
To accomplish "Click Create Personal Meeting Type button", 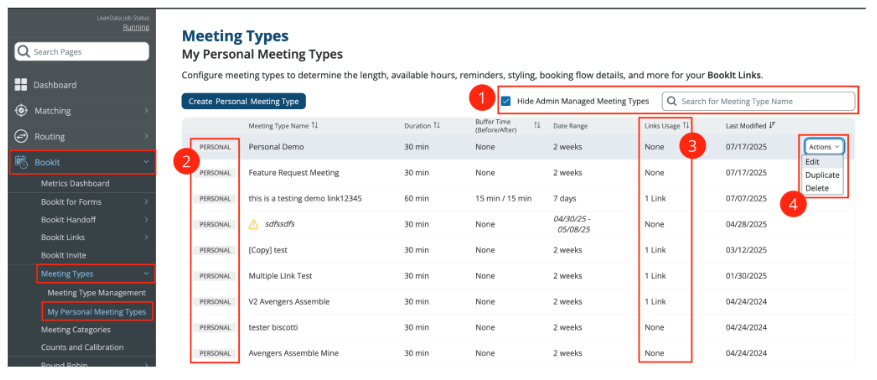I will [x=243, y=101].
